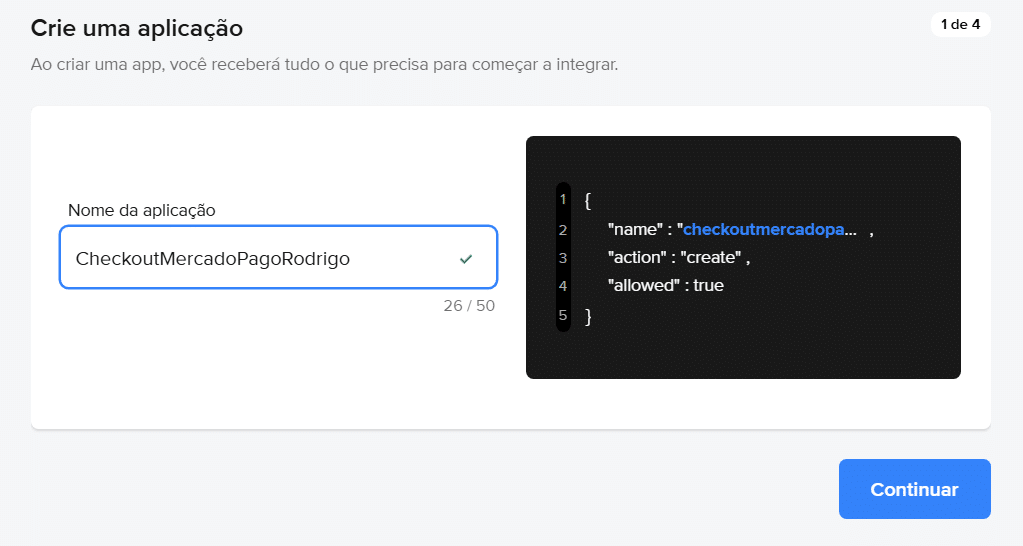
Task: Click line number 5 in code preview
Action: point(563,315)
